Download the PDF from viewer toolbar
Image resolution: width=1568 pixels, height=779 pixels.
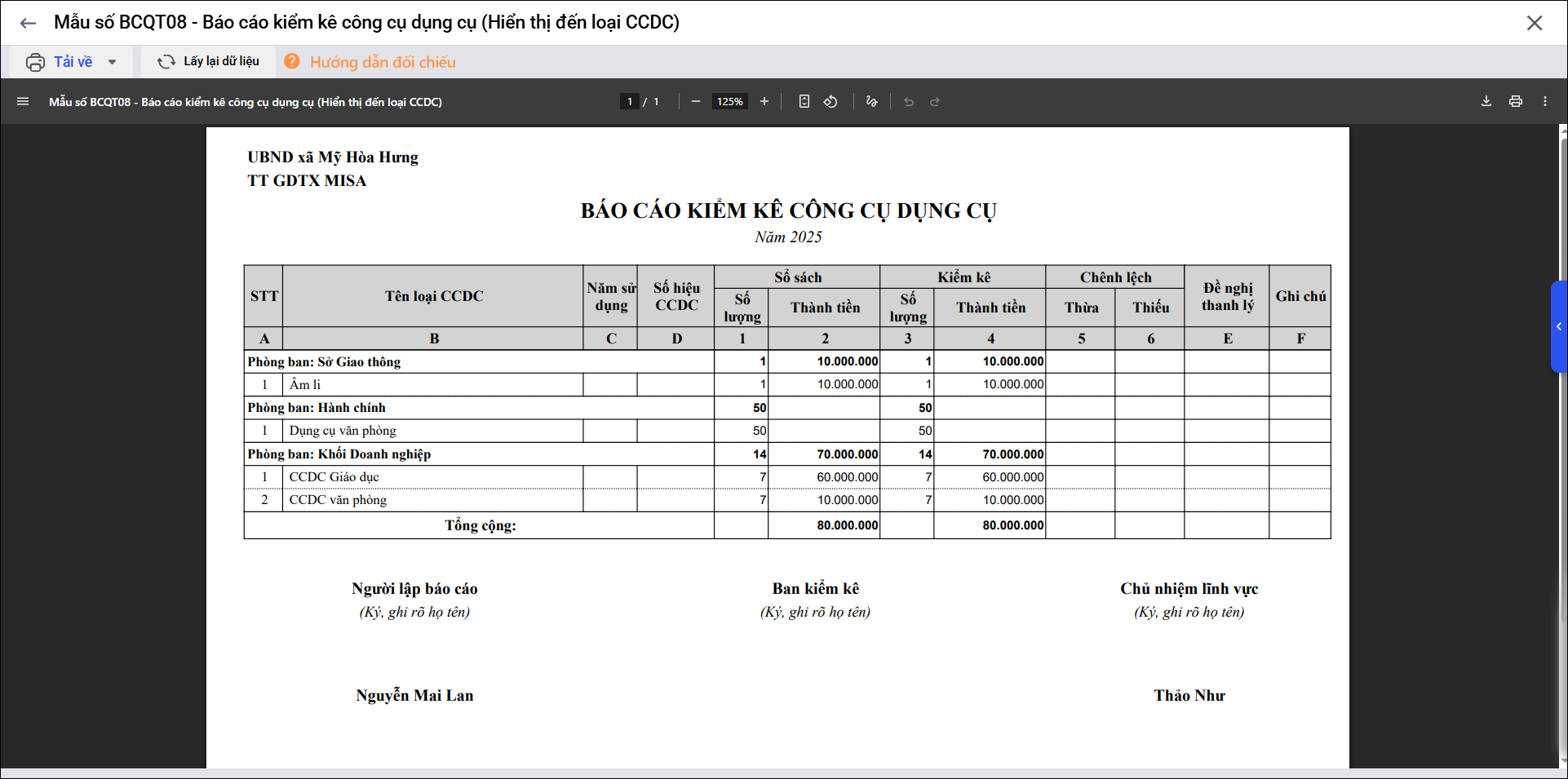[1486, 102]
